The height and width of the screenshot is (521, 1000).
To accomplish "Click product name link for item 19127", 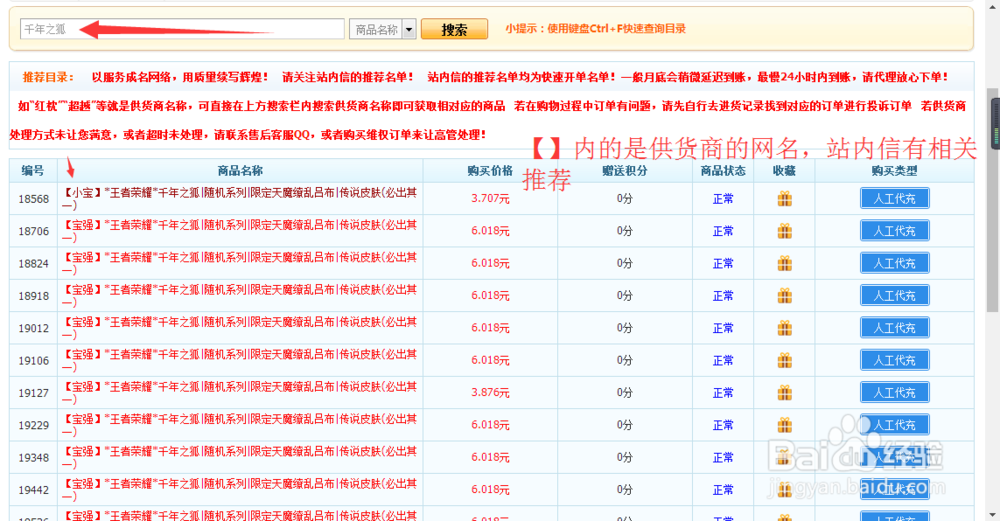I will point(239,392).
